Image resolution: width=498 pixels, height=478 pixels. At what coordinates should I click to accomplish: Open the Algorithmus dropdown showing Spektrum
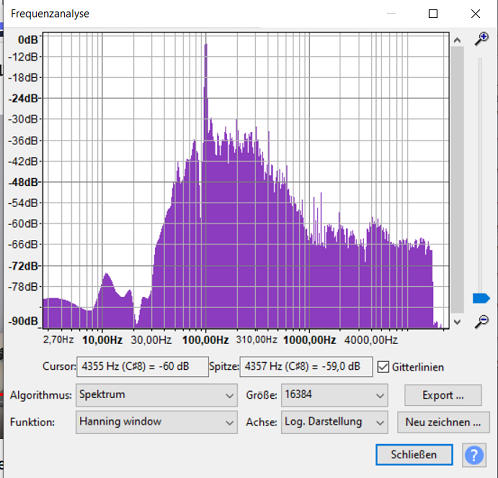[157, 395]
